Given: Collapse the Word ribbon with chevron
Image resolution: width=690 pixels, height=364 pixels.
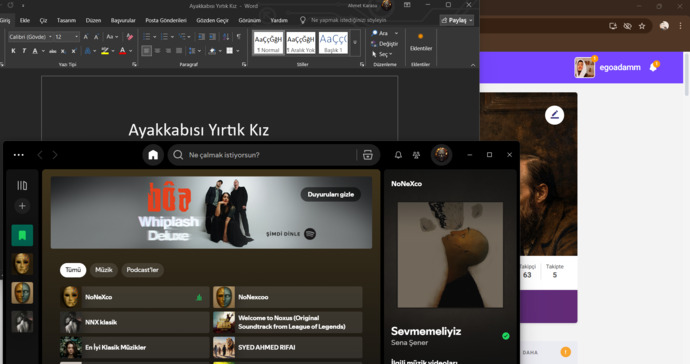Looking at the screenshot, I should (473, 65).
